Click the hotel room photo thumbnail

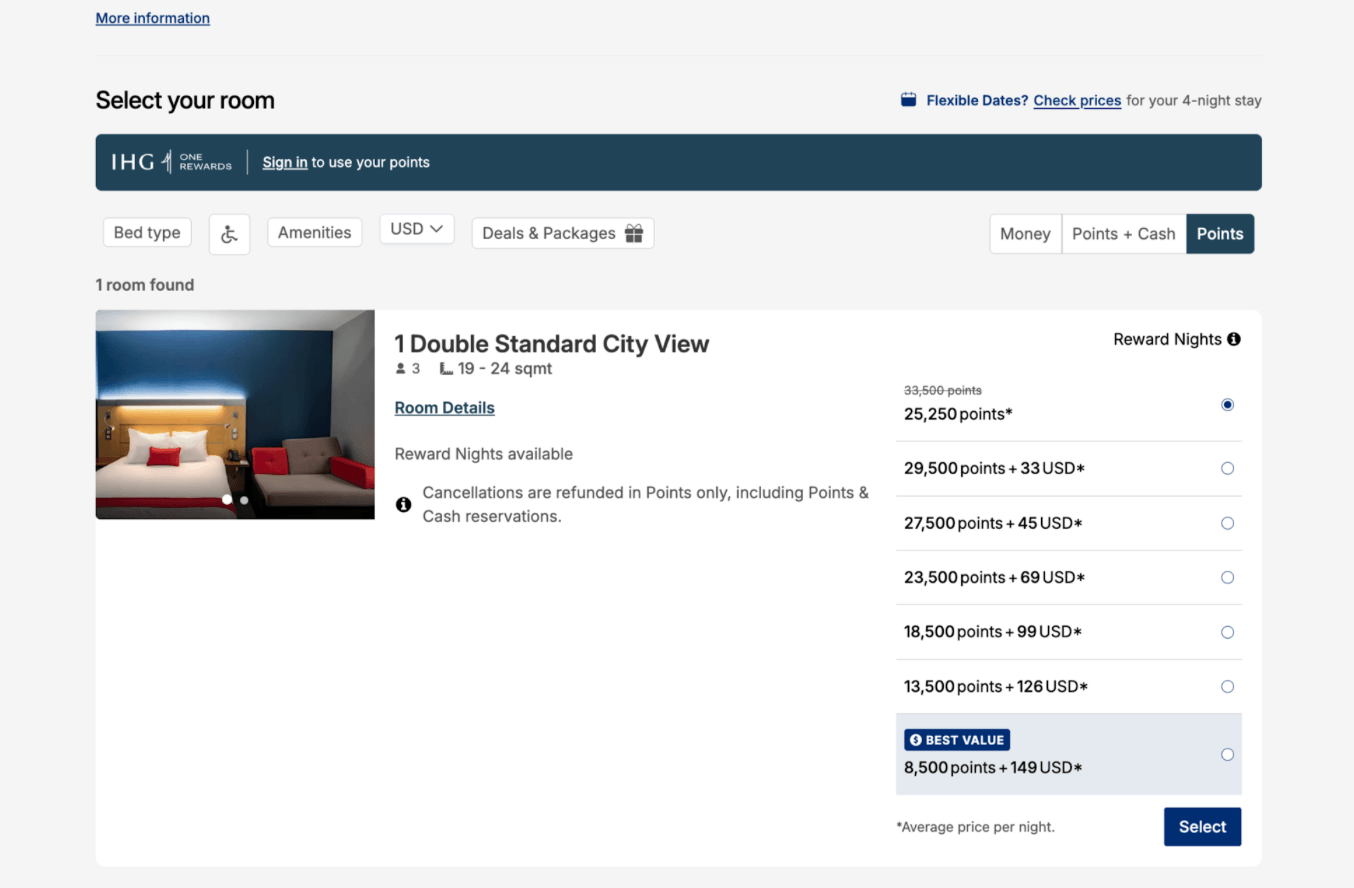click(x=235, y=414)
